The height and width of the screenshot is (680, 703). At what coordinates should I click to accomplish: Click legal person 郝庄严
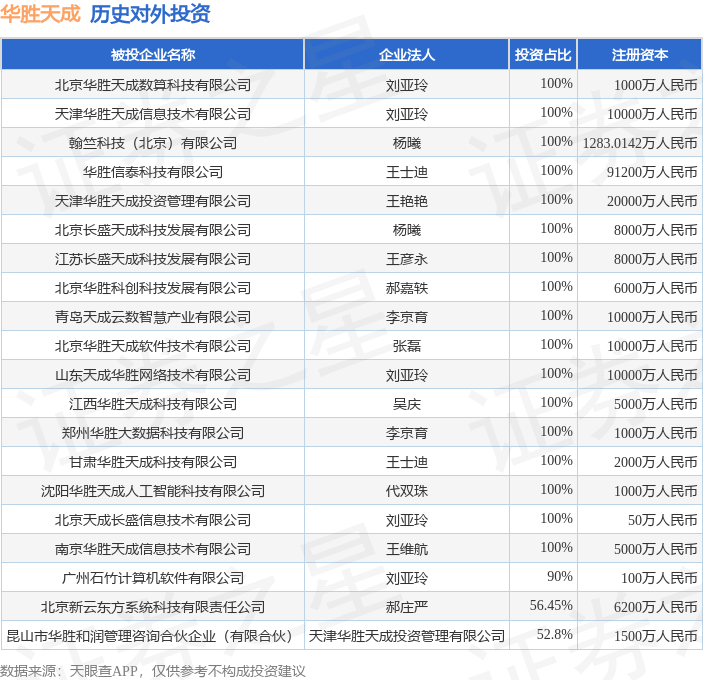pos(407,607)
